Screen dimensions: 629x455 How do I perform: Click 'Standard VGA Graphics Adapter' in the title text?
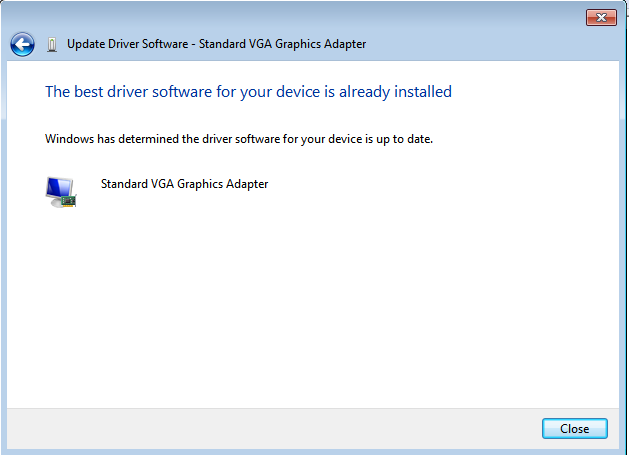tap(281, 44)
